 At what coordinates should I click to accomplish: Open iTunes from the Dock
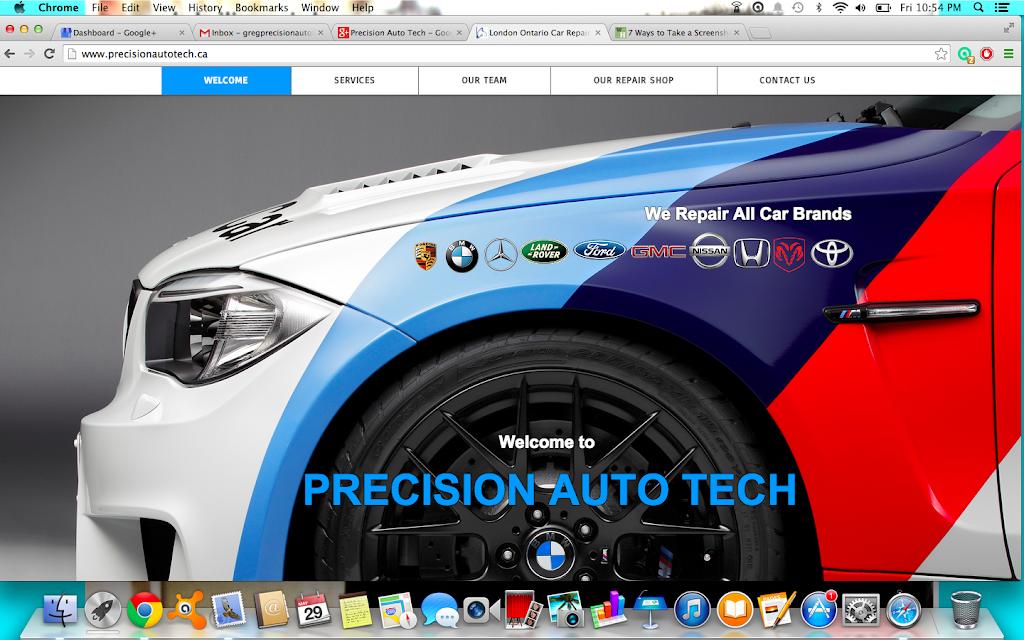[692, 610]
